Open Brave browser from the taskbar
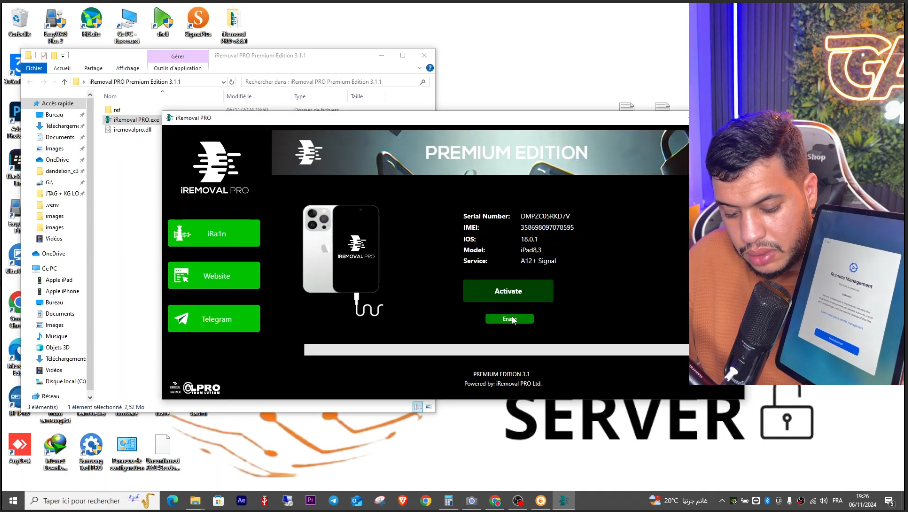The height and width of the screenshot is (512, 908). 402,500
